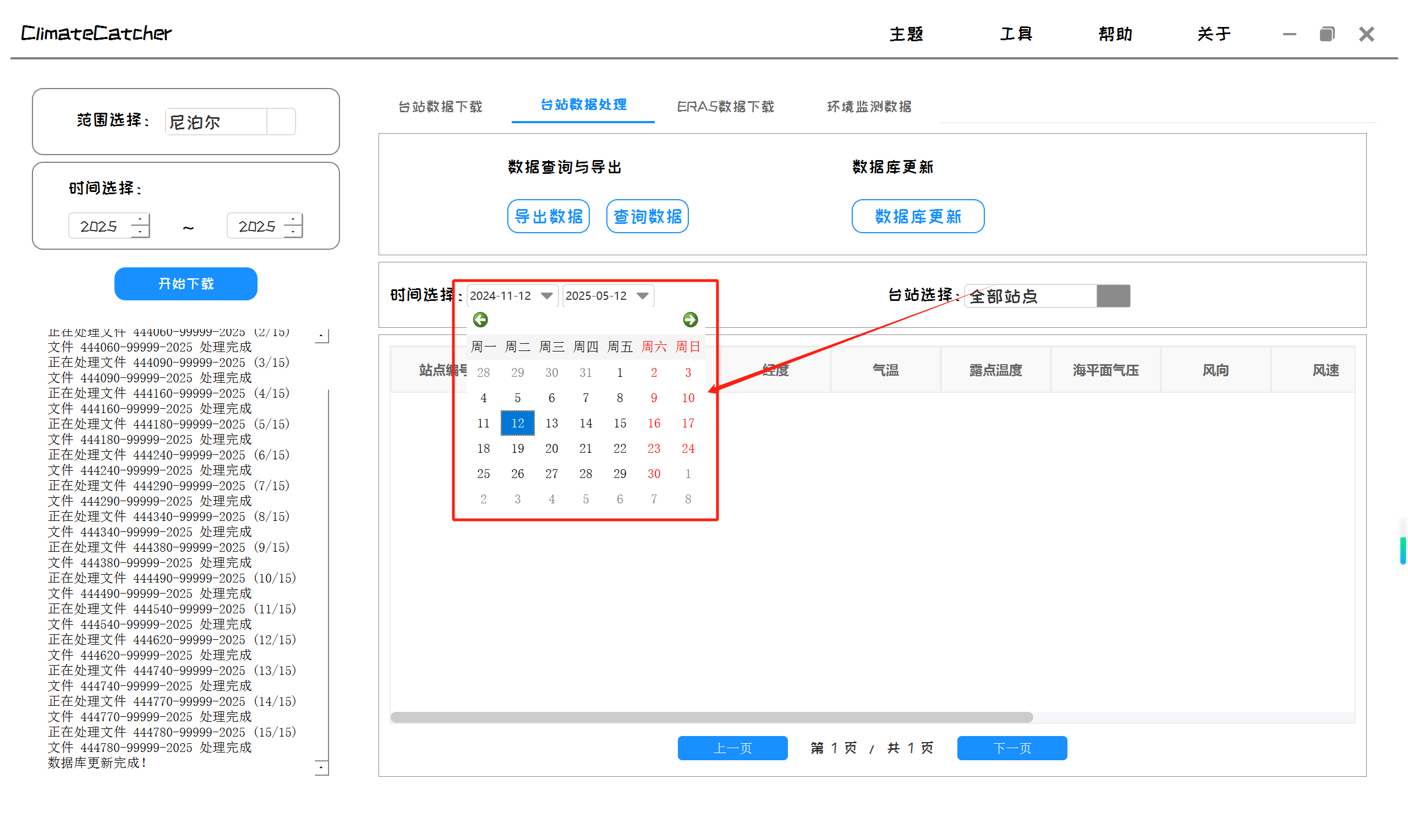Viewport: 1408px width, 840px height.
Task: Switch to 台站数据下载 tab
Action: pyautogui.click(x=440, y=106)
